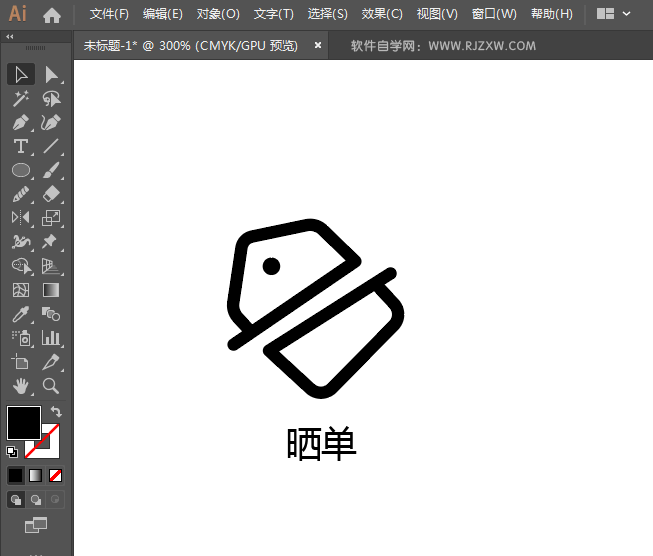This screenshot has height=556, width=653.
Task: Select the Reflect tool
Action: 21,218
